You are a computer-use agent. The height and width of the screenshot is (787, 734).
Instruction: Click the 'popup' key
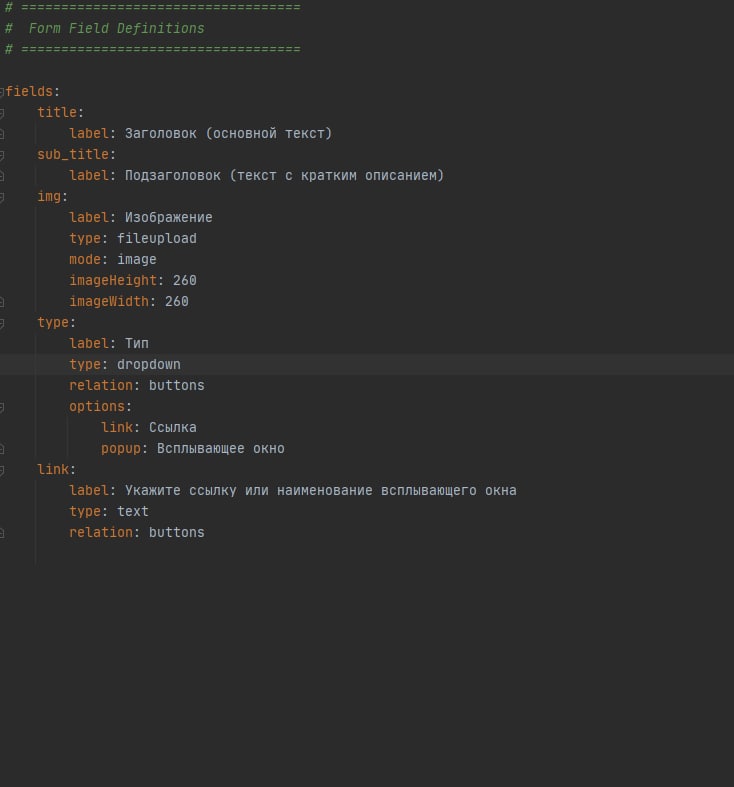(x=121, y=449)
